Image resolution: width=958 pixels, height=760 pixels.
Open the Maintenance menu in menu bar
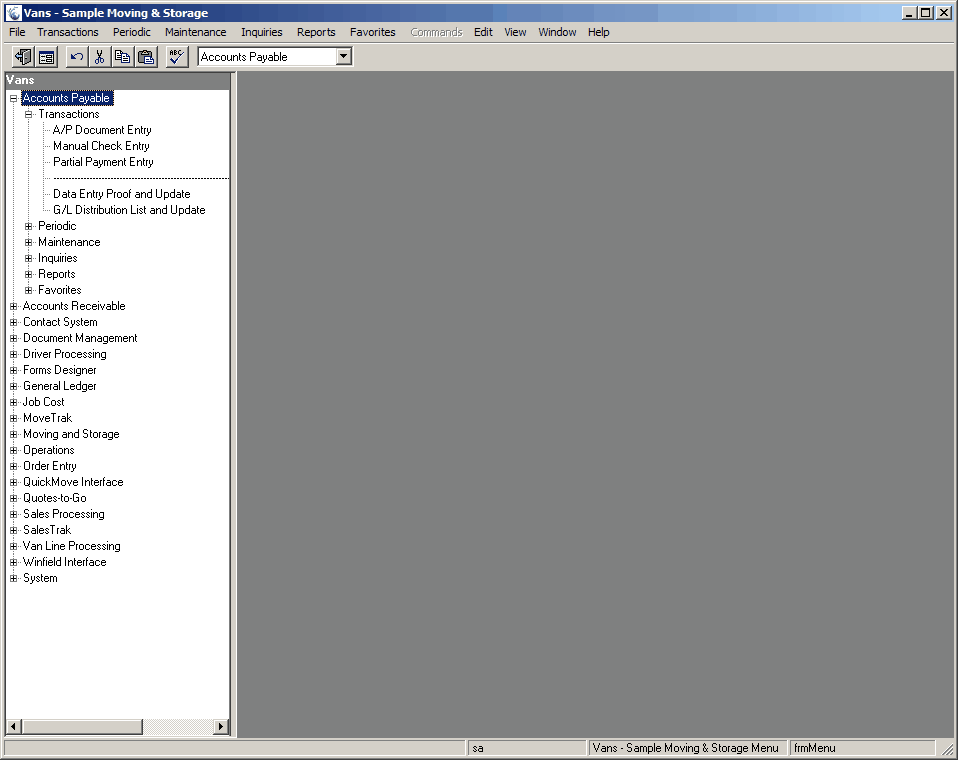196,32
